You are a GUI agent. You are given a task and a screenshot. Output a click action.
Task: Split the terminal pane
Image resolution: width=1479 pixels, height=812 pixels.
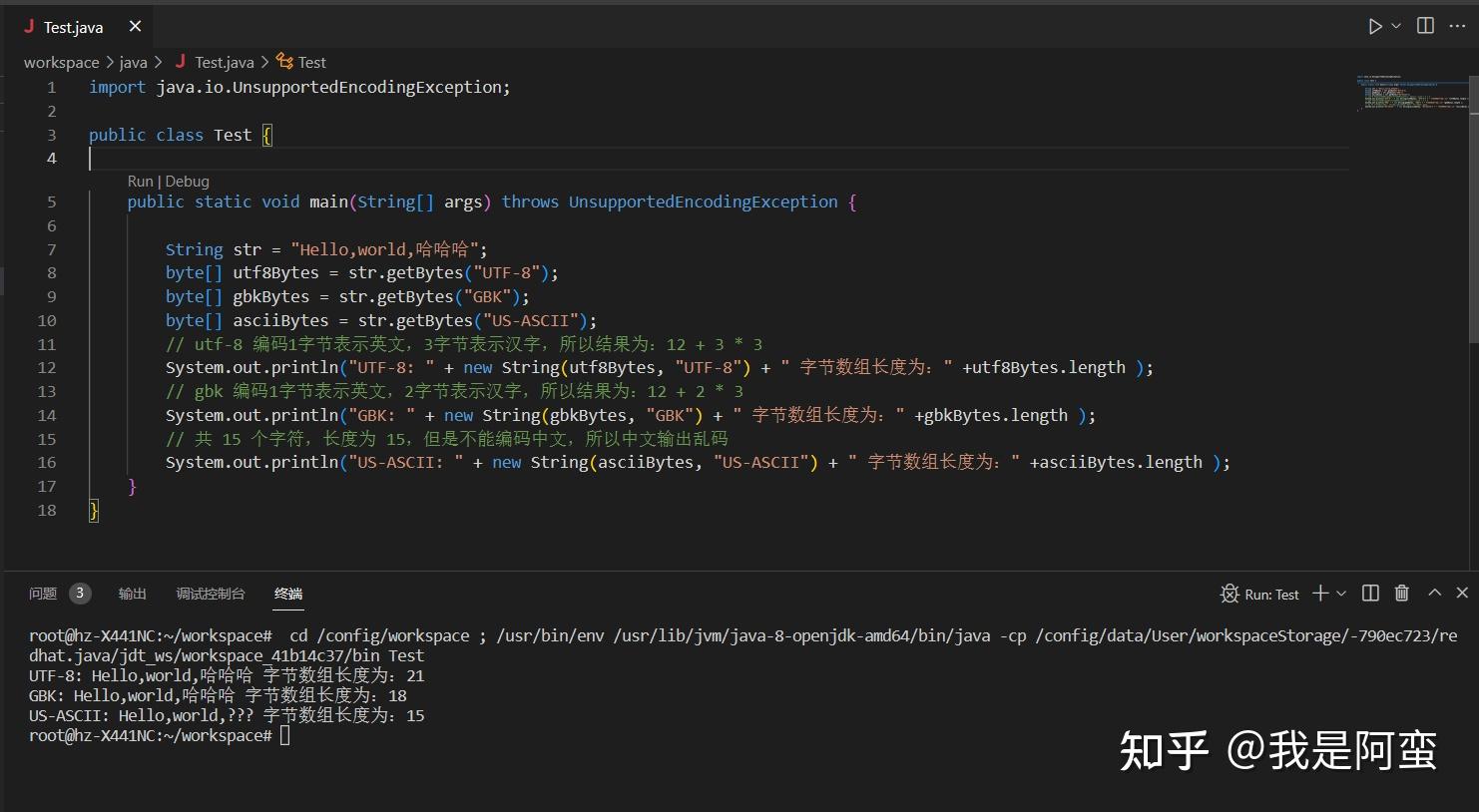point(1370,594)
